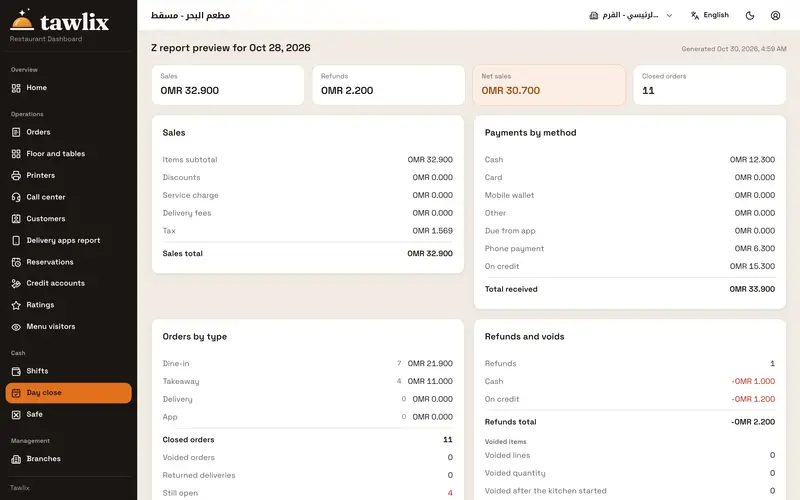The height and width of the screenshot is (500, 800).
Task: Click the Floor and tables icon
Action: coord(16,154)
